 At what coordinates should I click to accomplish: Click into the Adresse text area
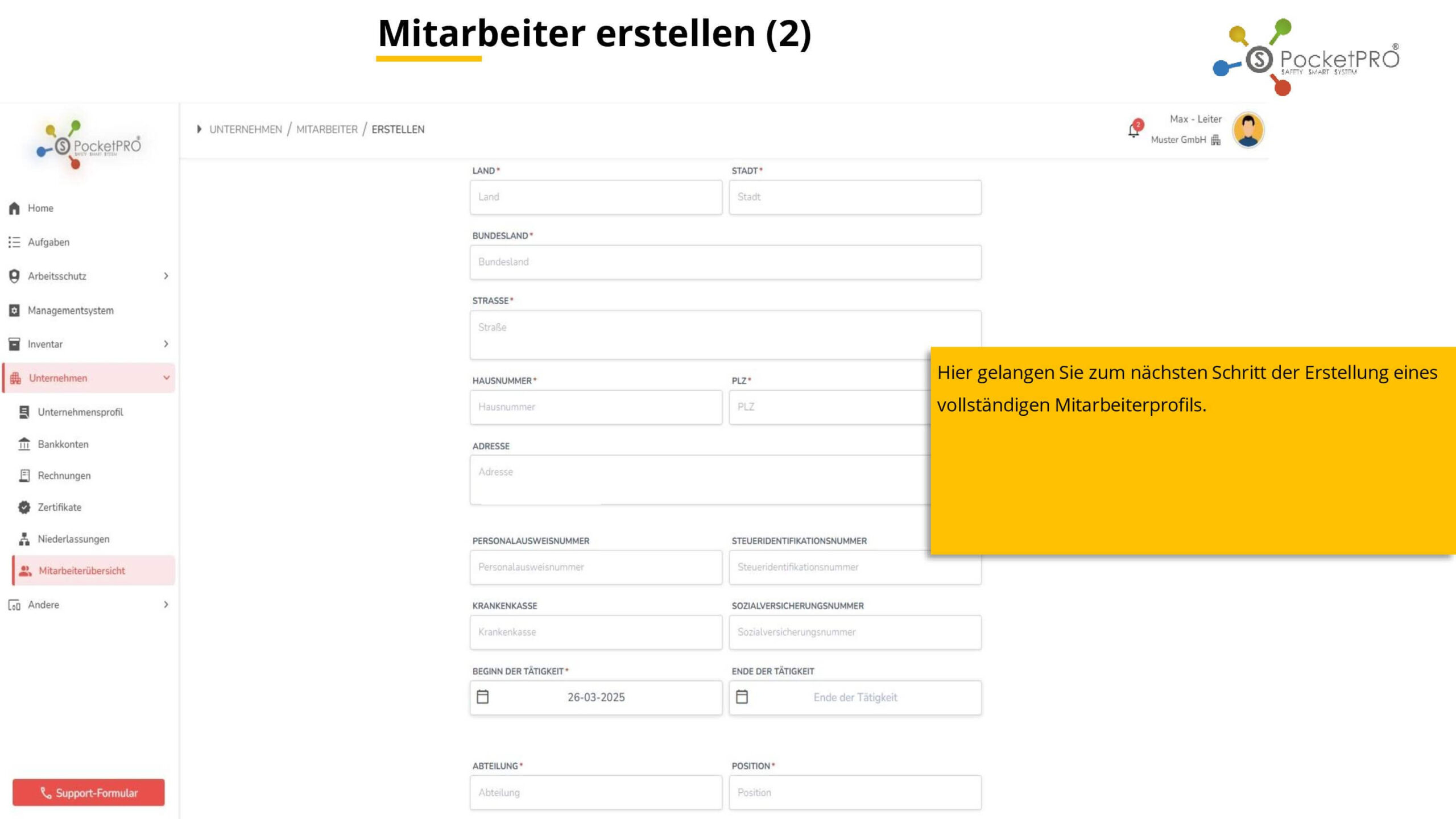pos(700,479)
